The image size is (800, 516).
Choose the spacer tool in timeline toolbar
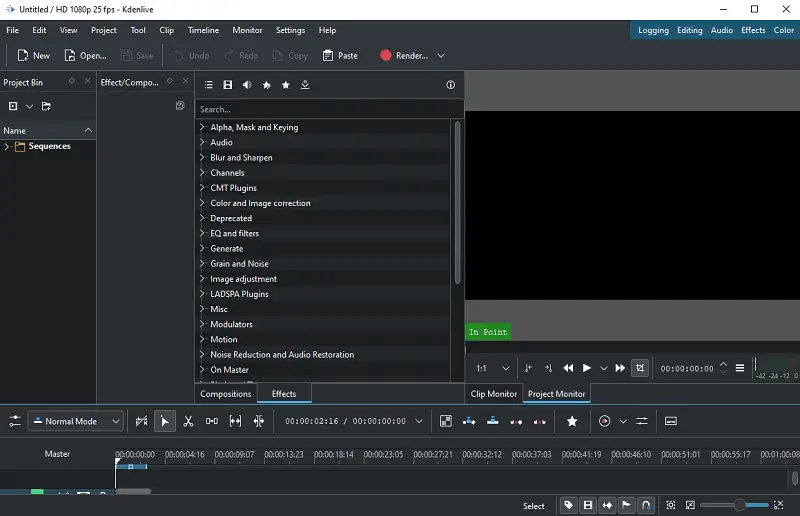[212, 421]
